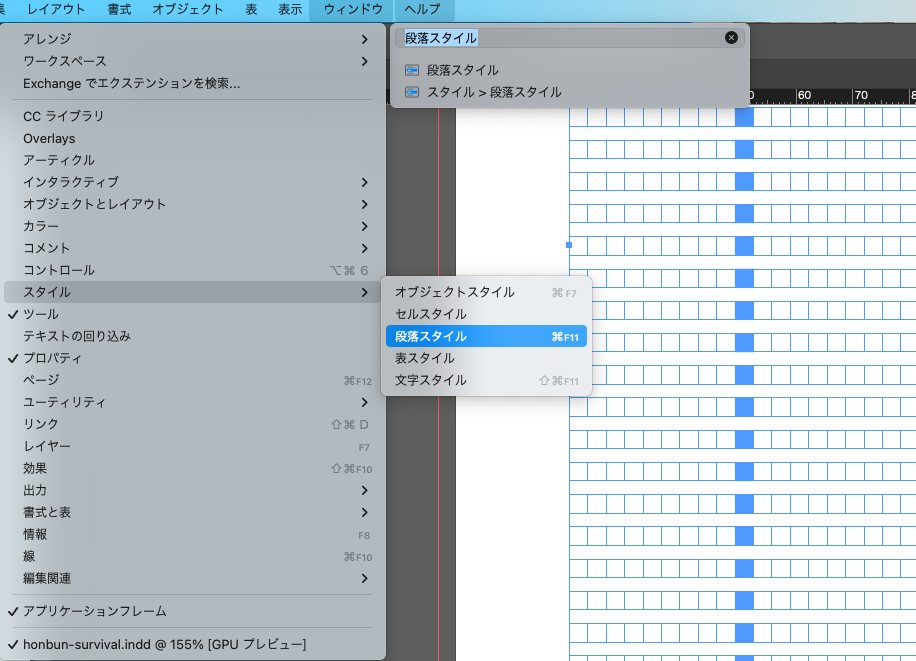
Task: Choose 文字スタイル from submenu
Action: [x=486, y=380]
